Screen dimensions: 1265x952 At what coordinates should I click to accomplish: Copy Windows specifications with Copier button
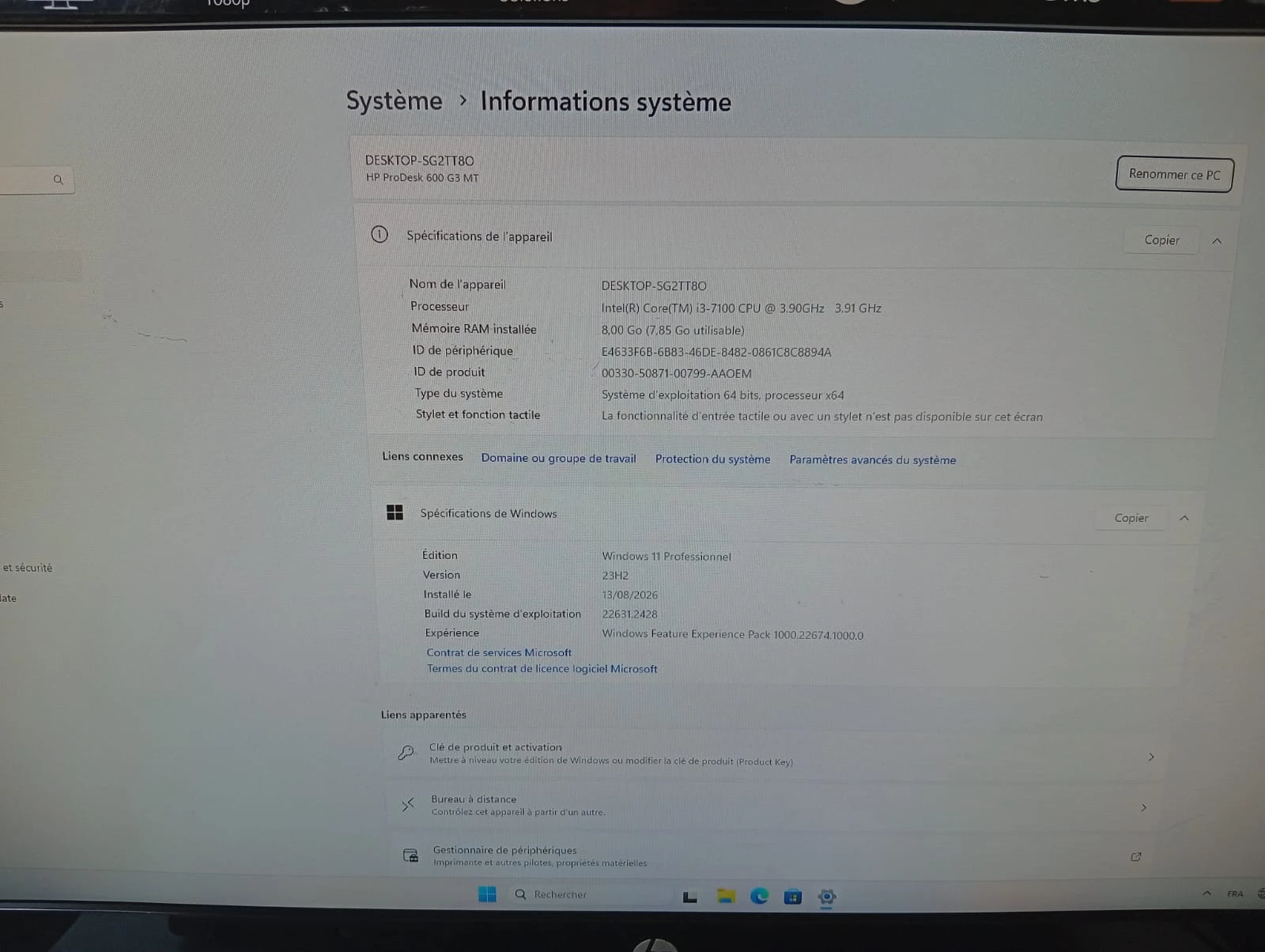point(1131,518)
